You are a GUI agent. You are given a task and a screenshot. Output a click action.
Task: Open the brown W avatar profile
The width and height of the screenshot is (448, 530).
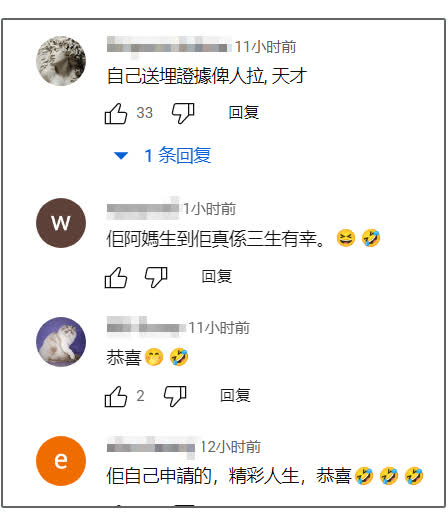point(61,223)
